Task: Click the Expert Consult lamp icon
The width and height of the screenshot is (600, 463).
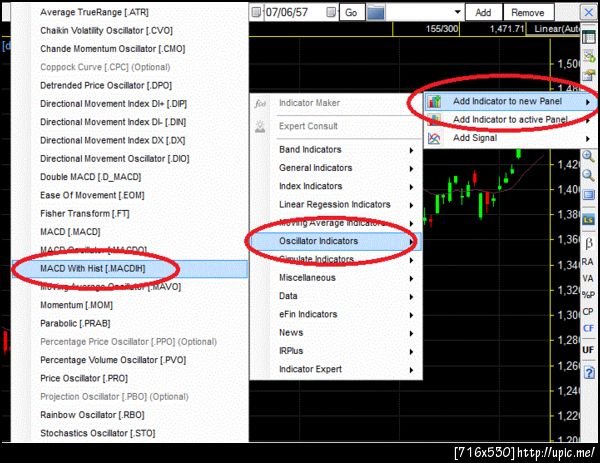Action: pyautogui.click(x=260, y=126)
